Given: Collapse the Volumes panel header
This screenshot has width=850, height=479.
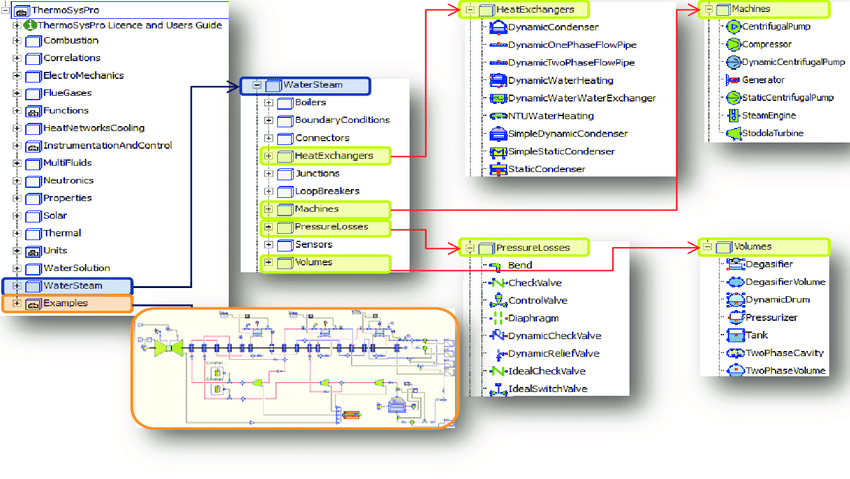Looking at the screenshot, I should (707, 247).
